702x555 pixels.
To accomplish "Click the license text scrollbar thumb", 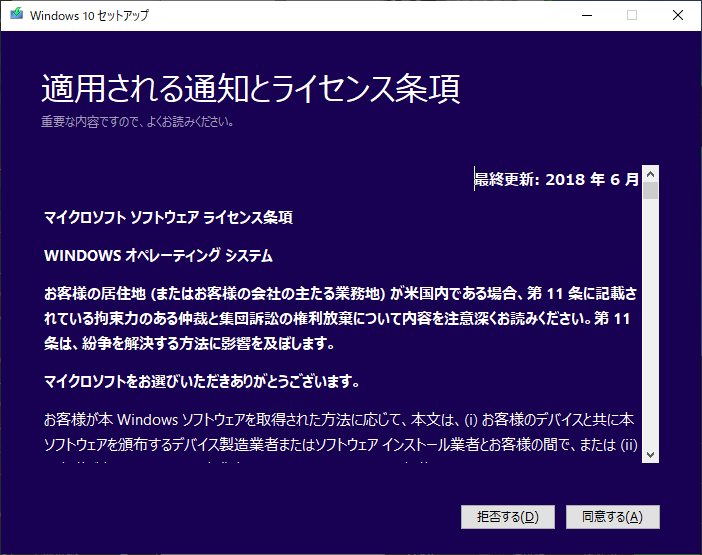I will click(651, 191).
